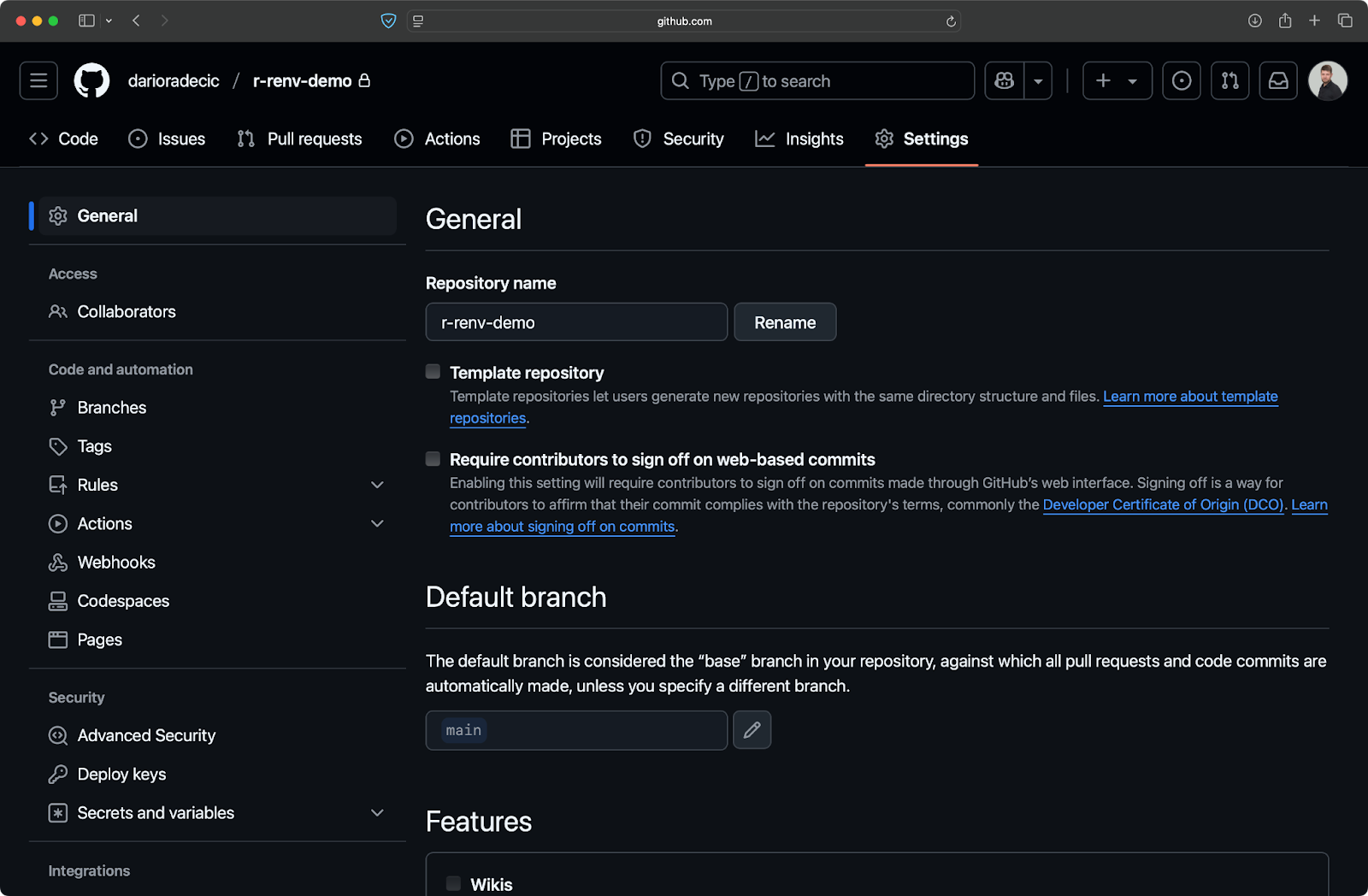This screenshot has width=1368, height=896.
Task: Open pull requests icon in header
Action: (x=1230, y=80)
